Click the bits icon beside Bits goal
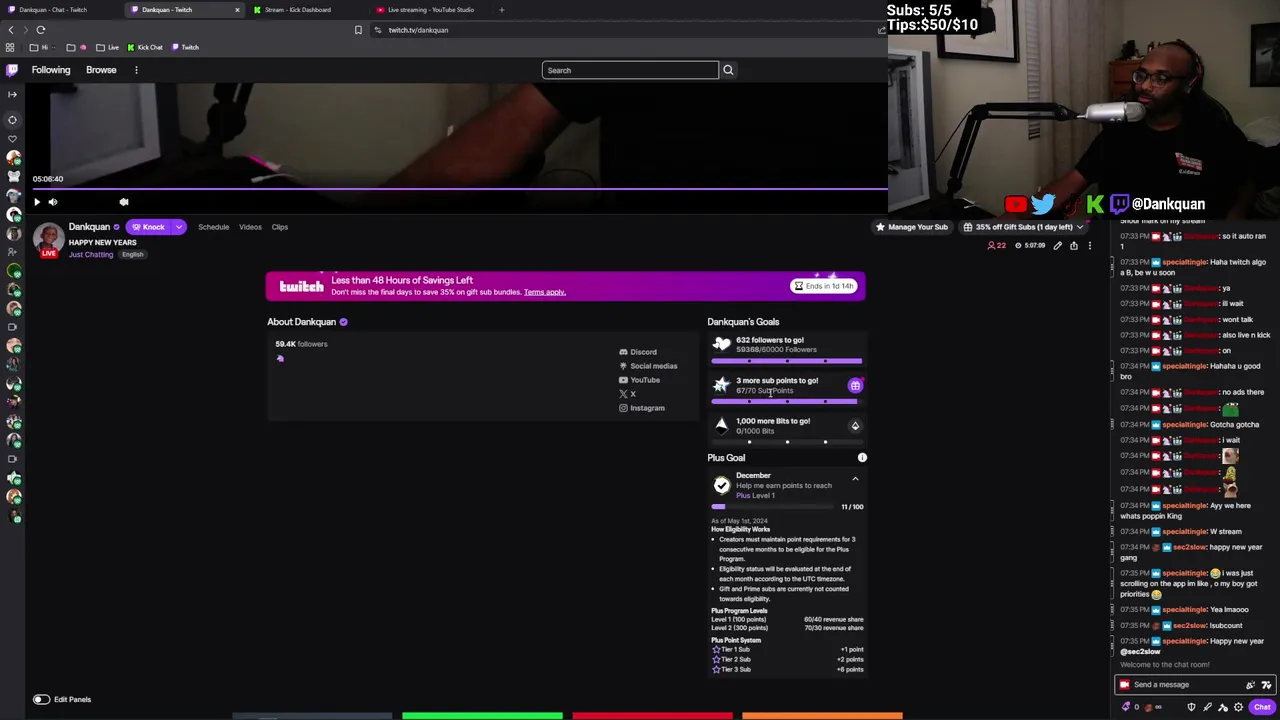 [x=855, y=426]
